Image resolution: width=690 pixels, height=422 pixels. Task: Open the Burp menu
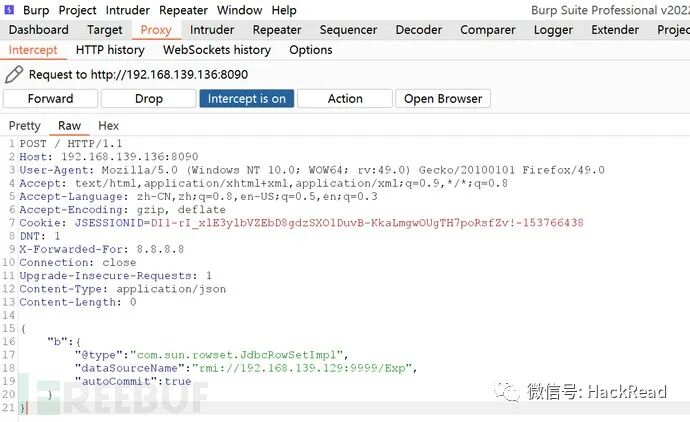point(36,10)
